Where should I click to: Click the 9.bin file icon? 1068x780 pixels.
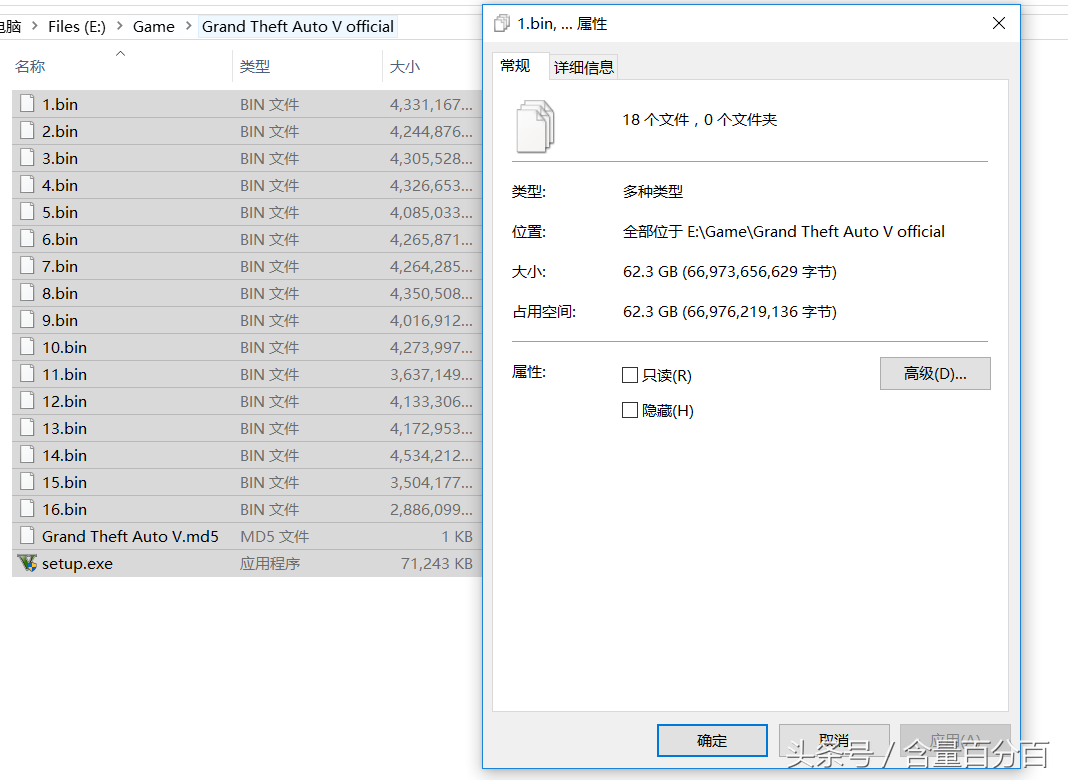coord(27,319)
